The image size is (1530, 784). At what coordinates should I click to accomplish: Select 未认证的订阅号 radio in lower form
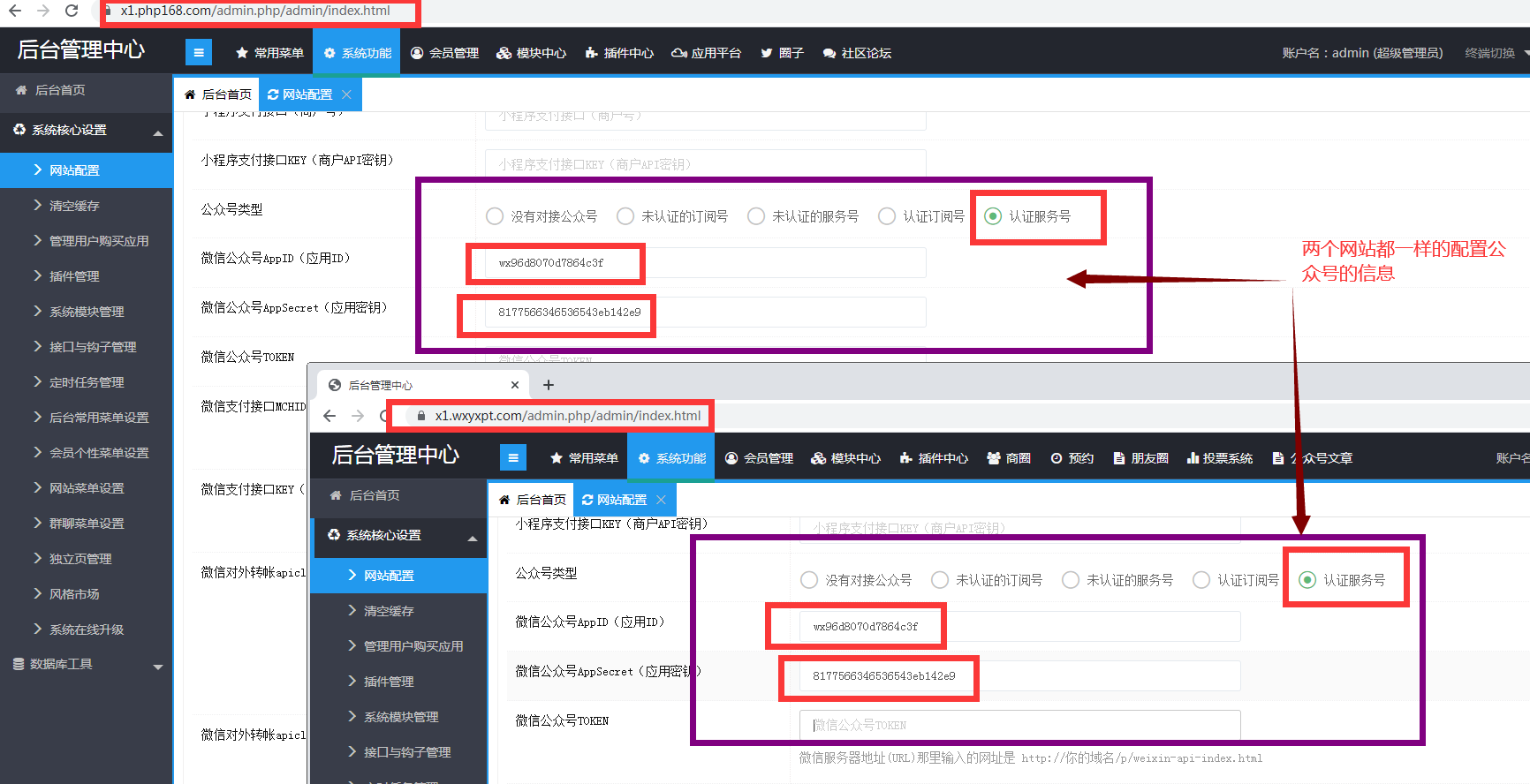coord(940,580)
